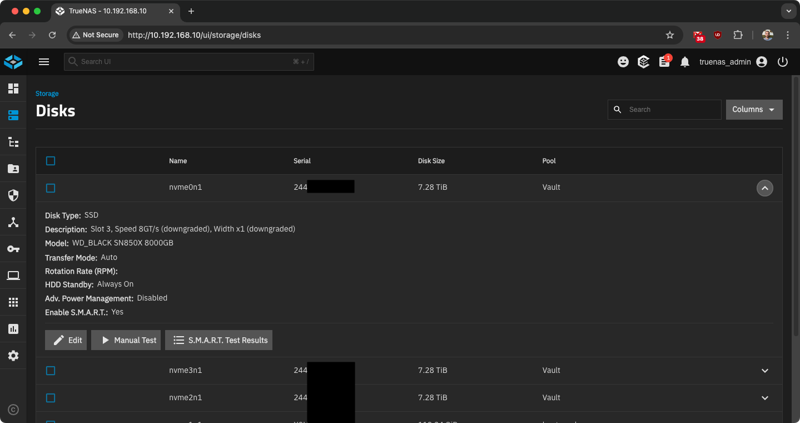Click the Search UI field
This screenshot has width=800, height=423.
click(x=189, y=62)
